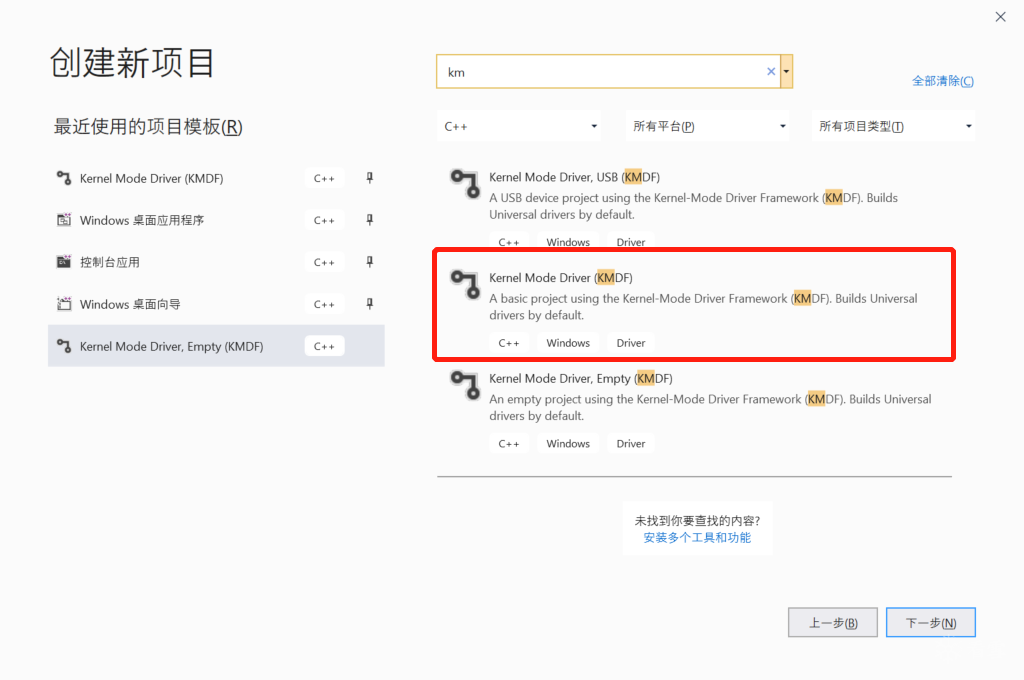Click the 安装多个工具和功能 link
This screenshot has width=1024, height=680.
click(x=697, y=538)
